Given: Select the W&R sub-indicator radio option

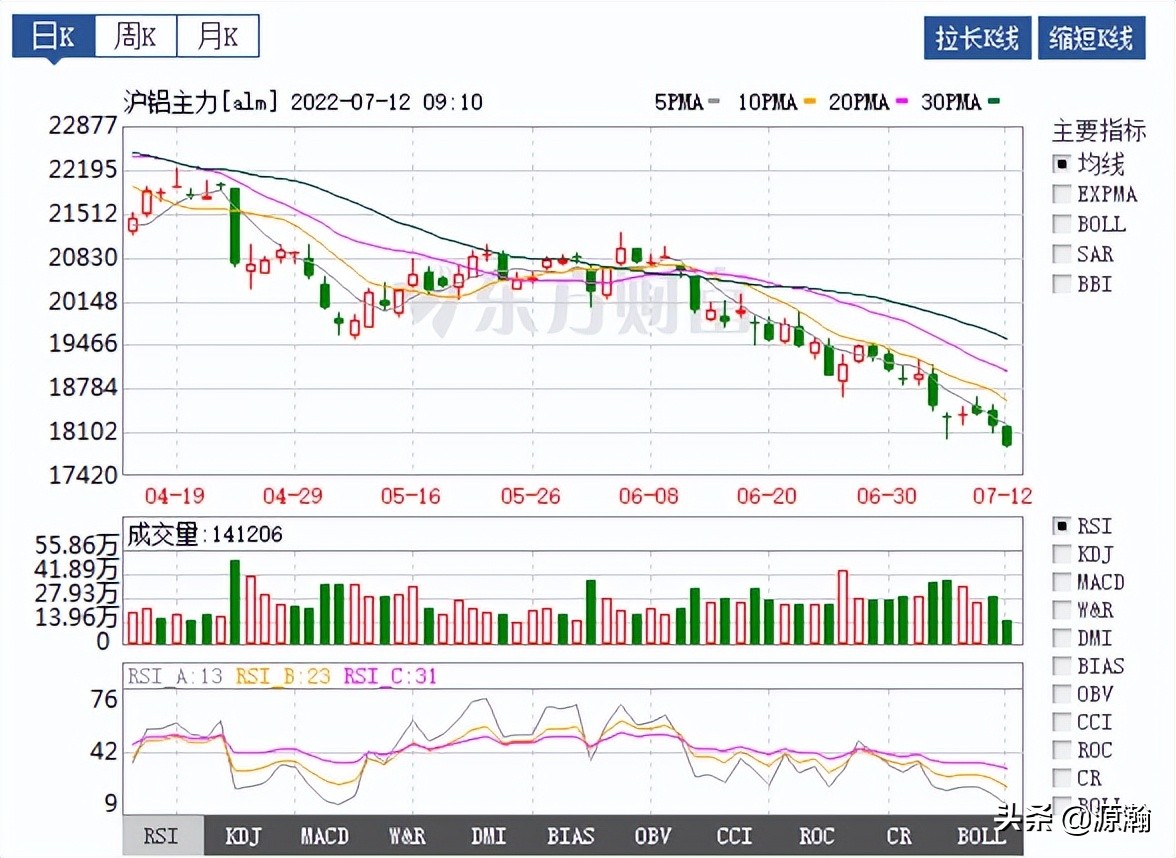Looking at the screenshot, I should point(1061,610).
